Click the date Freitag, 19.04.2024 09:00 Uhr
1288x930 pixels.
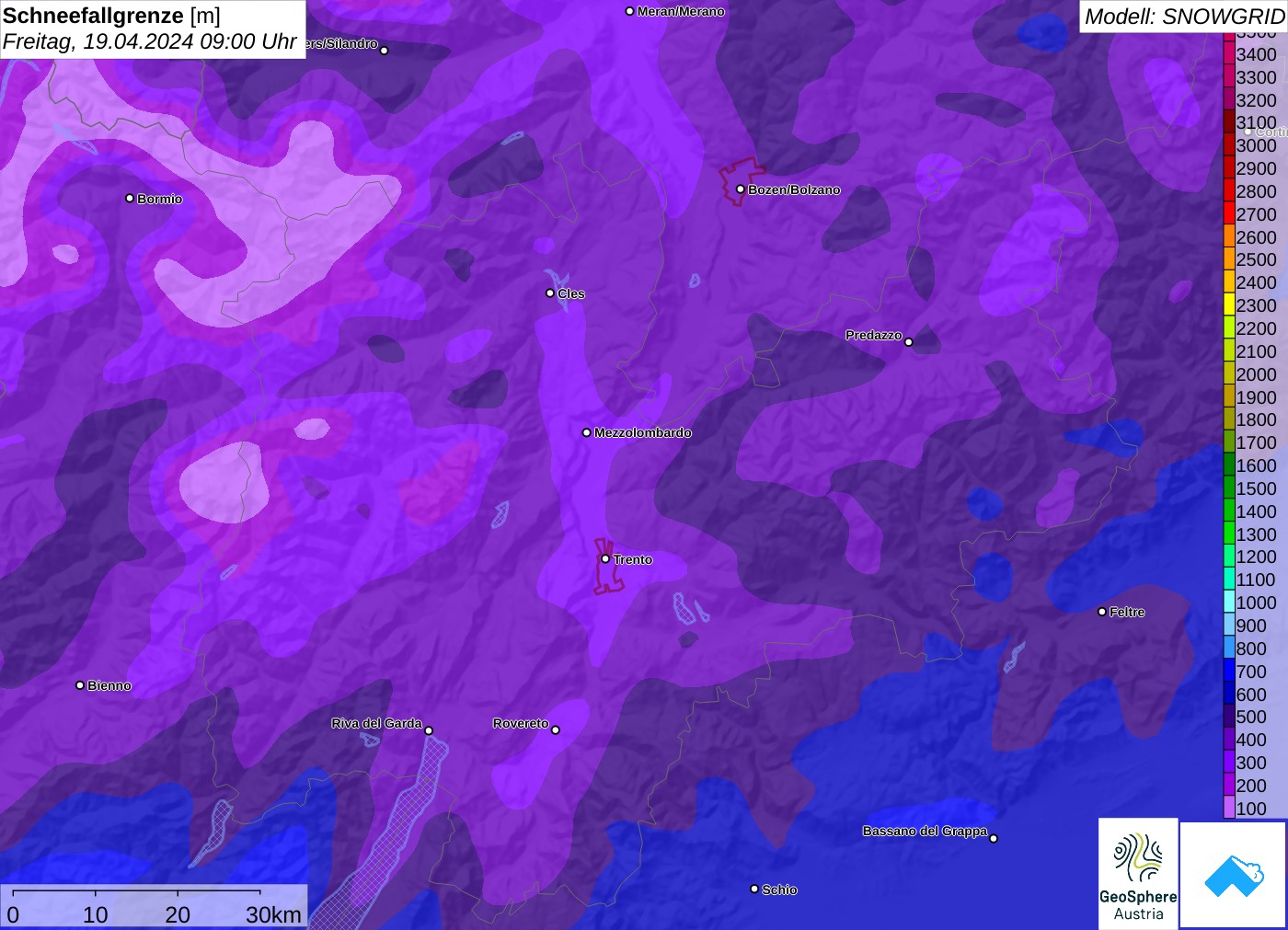pos(150,41)
